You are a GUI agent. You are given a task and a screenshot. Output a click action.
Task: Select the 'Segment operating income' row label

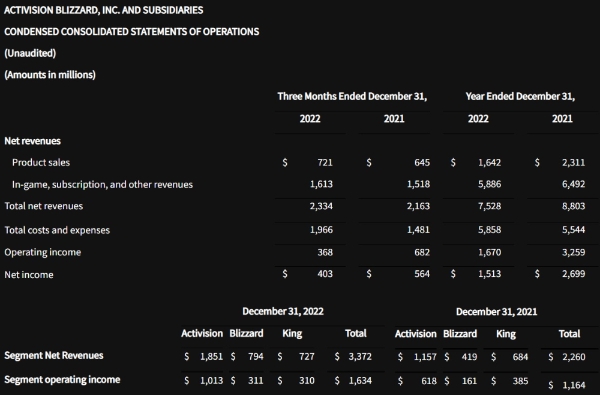62,380
